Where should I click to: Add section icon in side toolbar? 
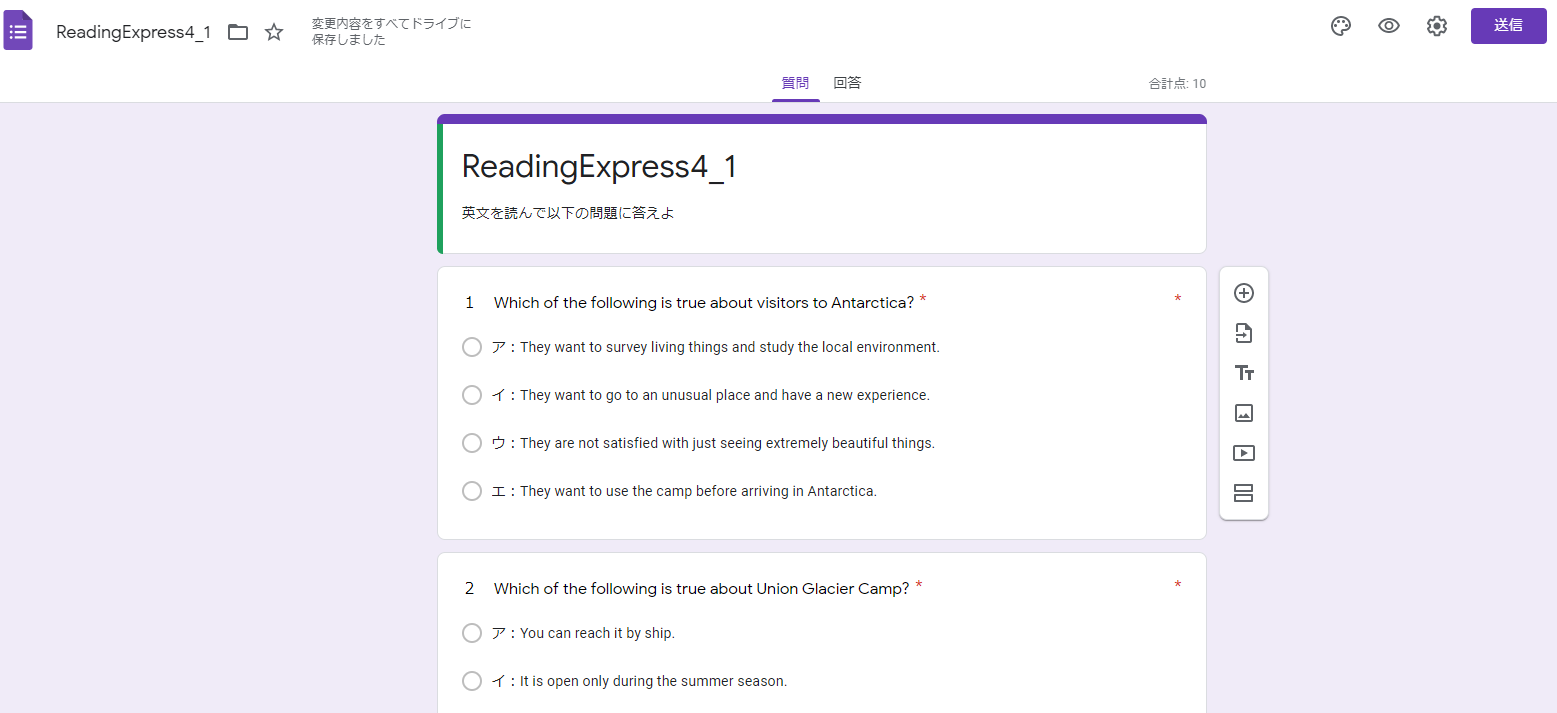[x=1244, y=493]
